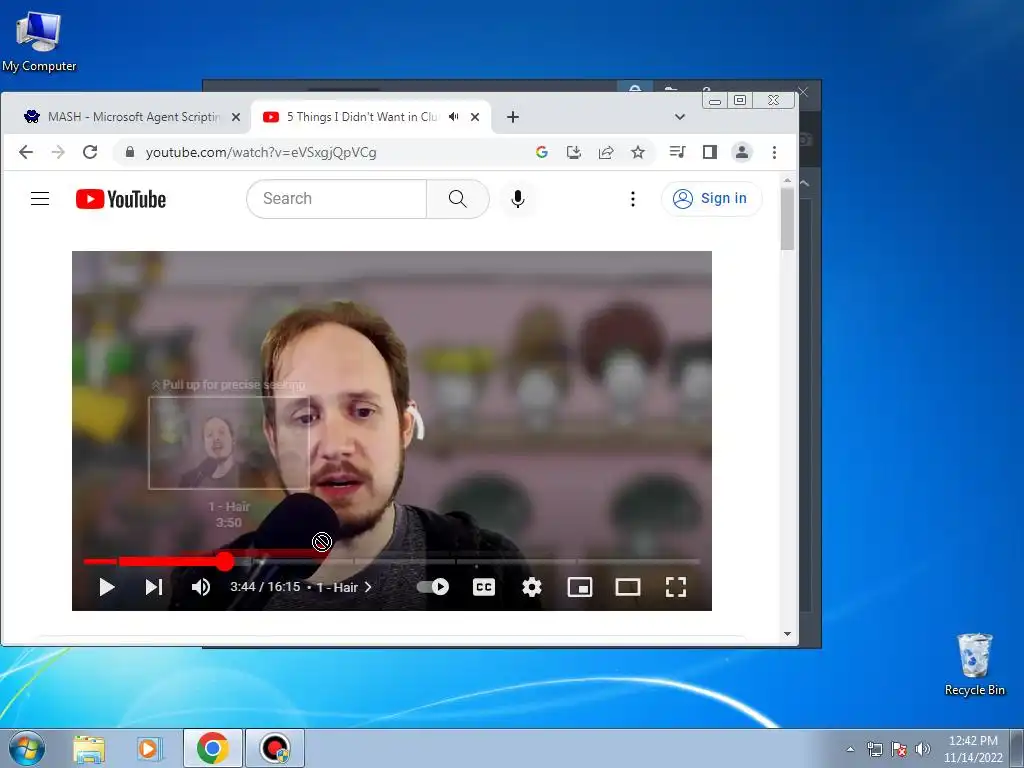
Task: Close the YouTube video tab
Action: click(475, 117)
